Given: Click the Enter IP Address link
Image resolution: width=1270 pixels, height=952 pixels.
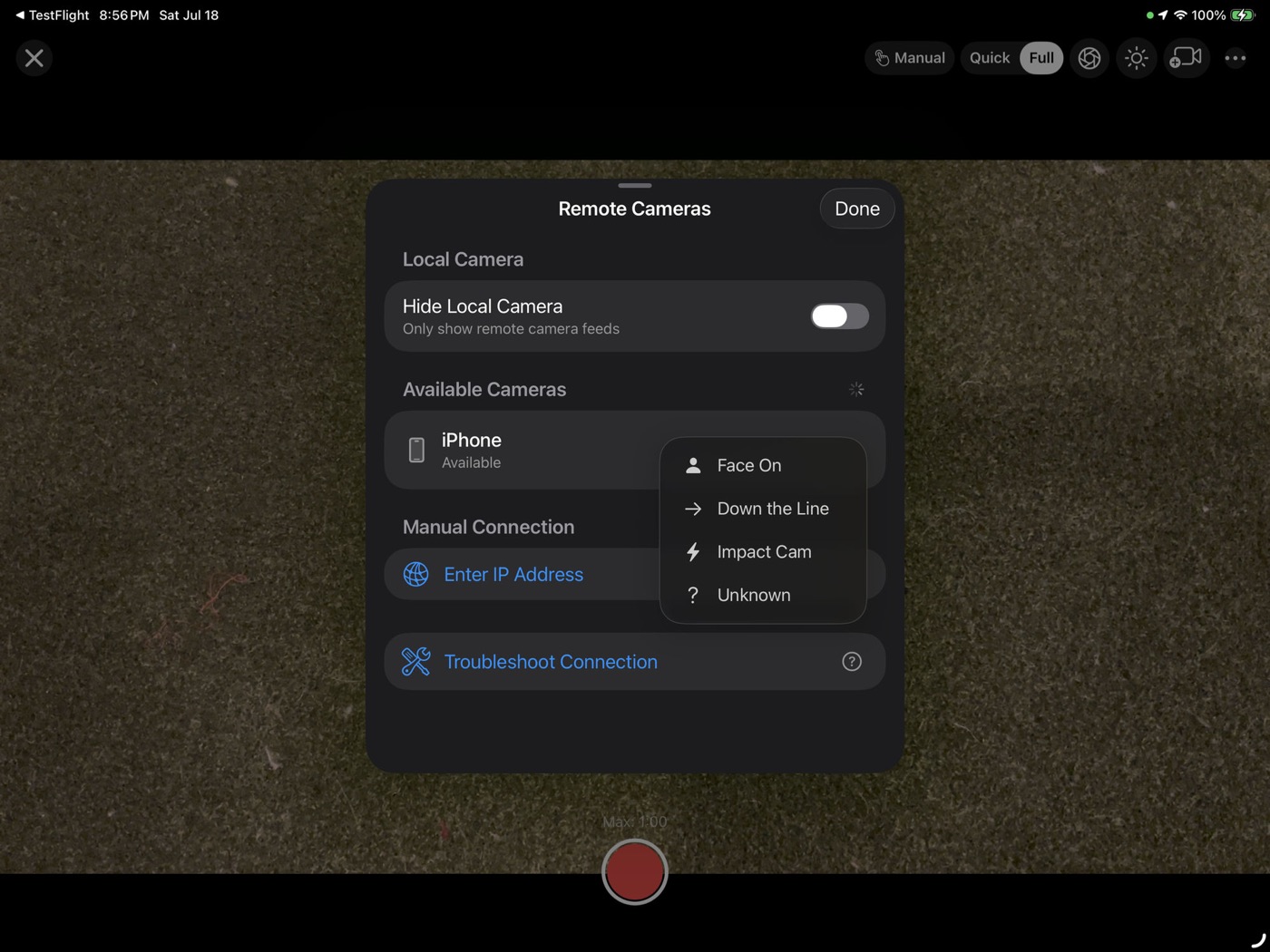Looking at the screenshot, I should click(x=513, y=574).
